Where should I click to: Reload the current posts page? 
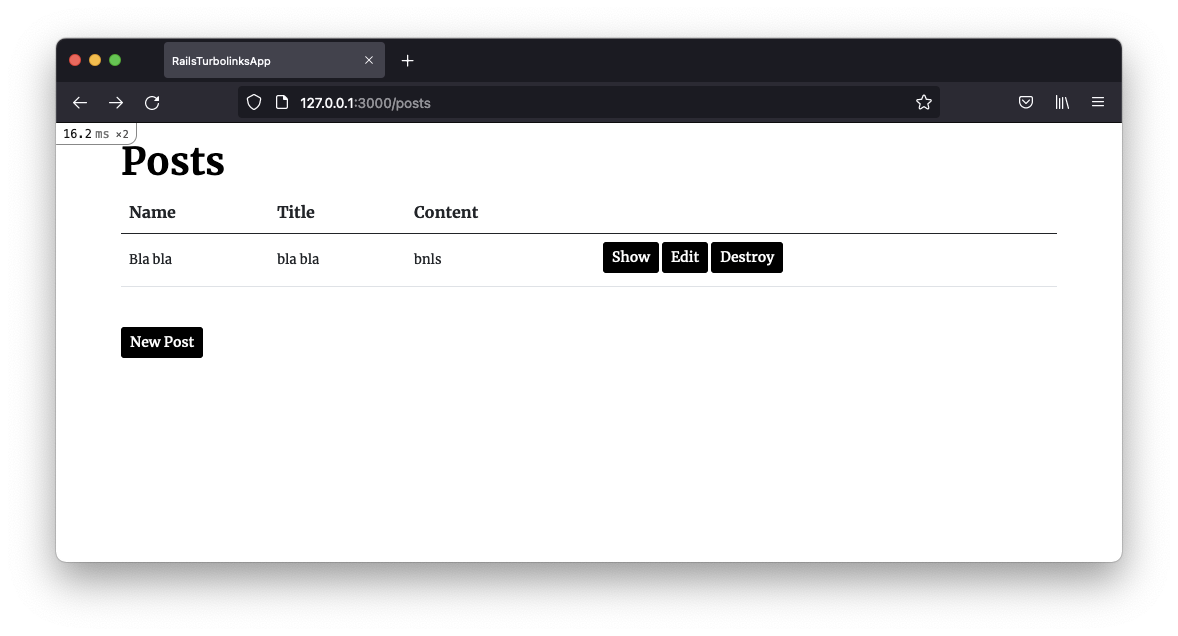click(x=152, y=103)
